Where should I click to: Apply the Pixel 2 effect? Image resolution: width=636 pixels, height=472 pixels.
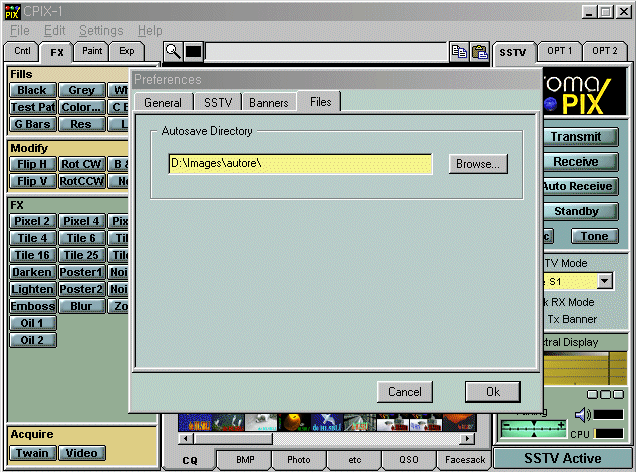click(32, 221)
